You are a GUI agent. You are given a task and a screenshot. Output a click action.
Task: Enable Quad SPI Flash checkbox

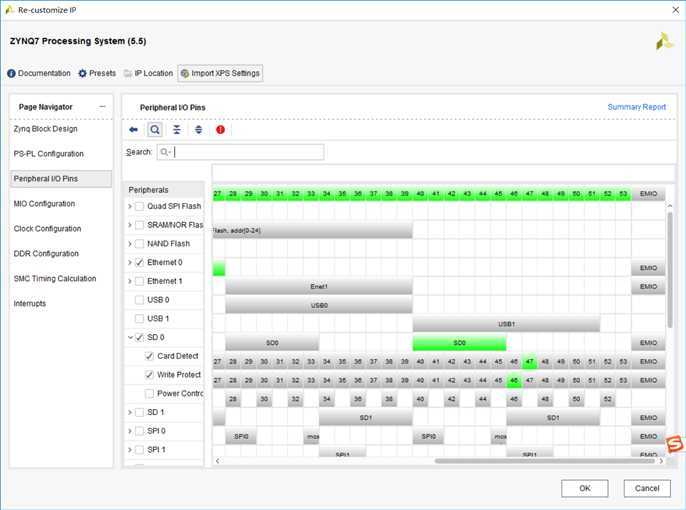click(140, 206)
